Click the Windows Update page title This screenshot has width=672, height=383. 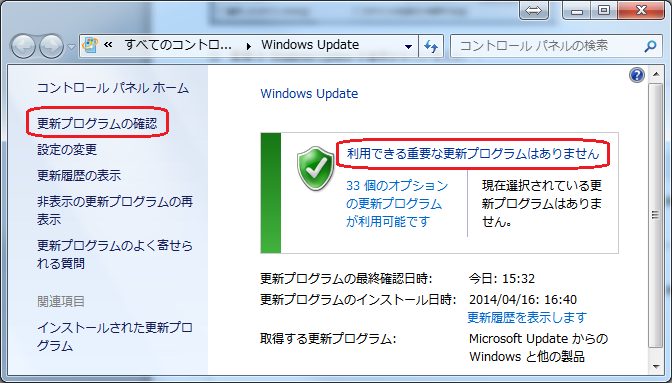click(309, 94)
